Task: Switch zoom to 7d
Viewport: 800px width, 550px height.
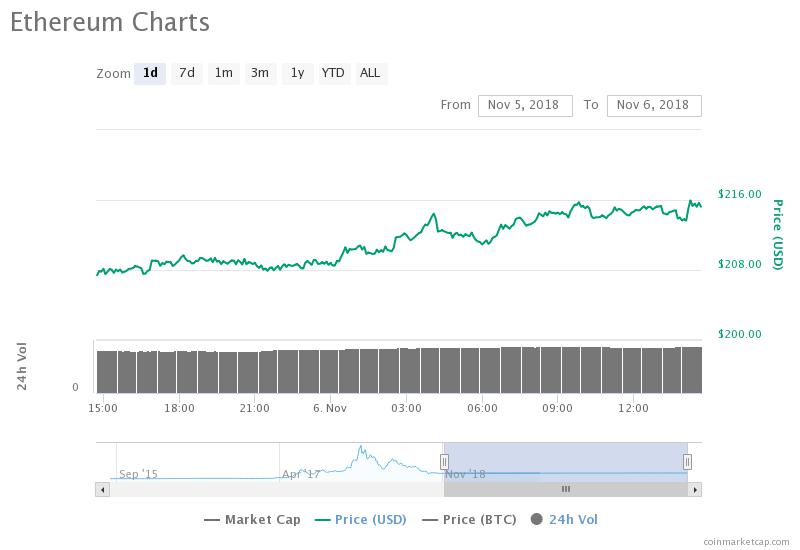Action: pos(187,73)
